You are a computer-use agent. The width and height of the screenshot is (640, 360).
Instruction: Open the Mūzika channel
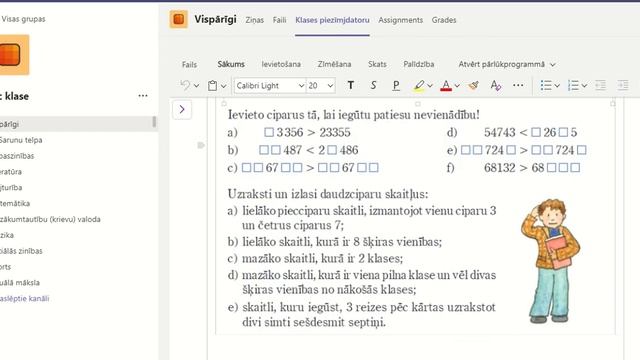coord(7,235)
